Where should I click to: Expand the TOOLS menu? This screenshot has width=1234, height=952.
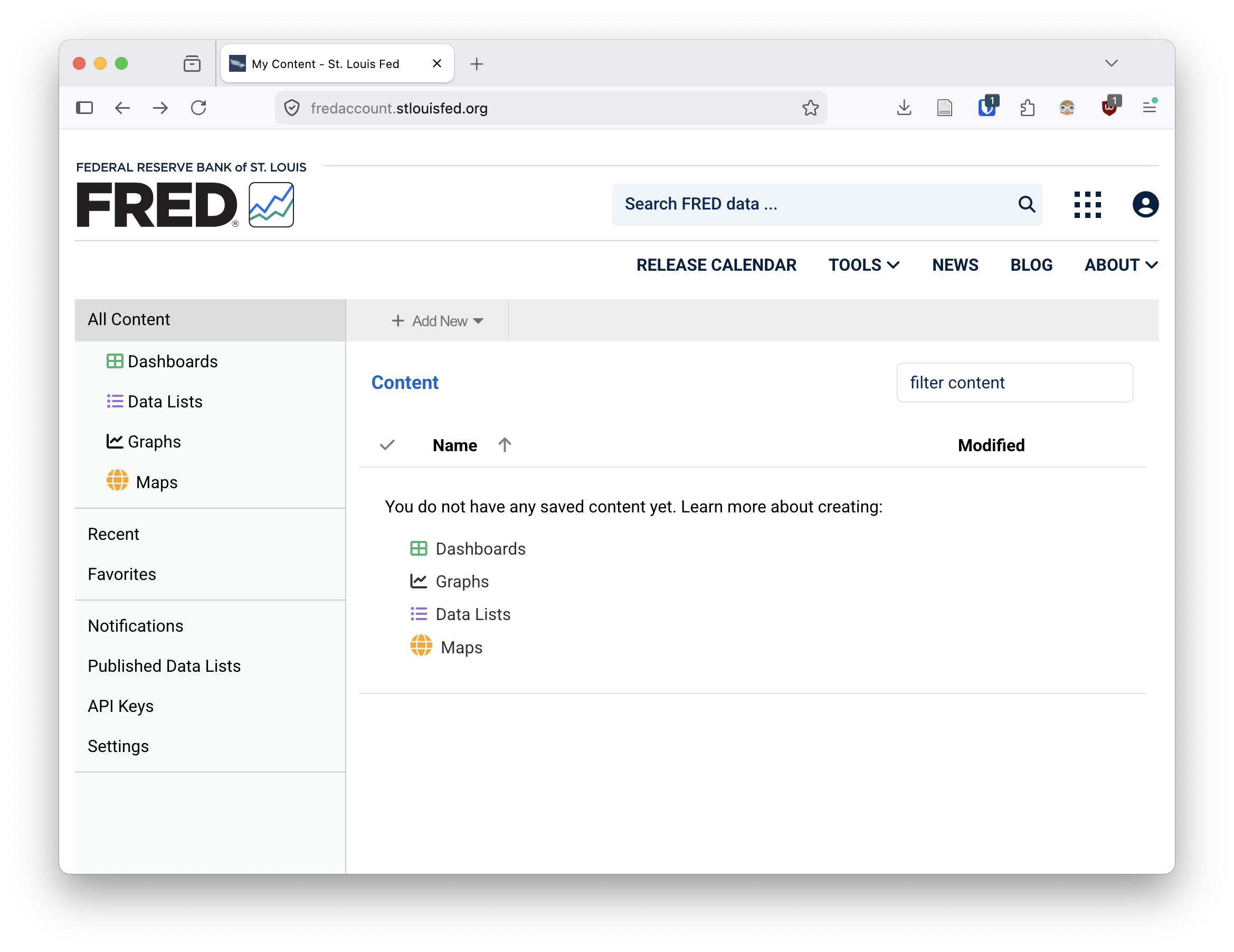point(864,265)
